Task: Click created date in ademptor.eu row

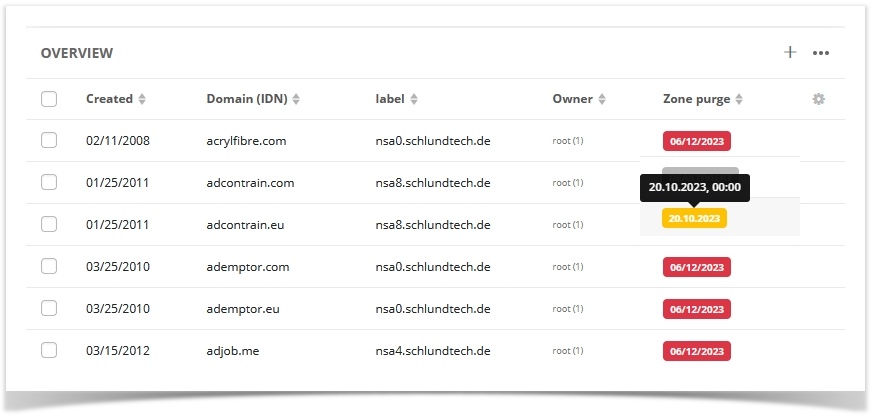Action: [x=118, y=309]
